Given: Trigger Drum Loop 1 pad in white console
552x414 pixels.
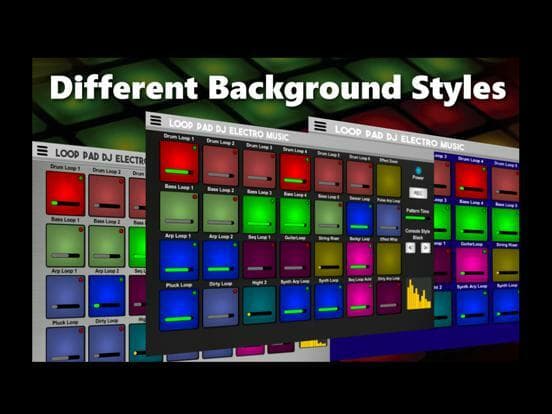Looking at the screenshot, I should coord(65,193).
